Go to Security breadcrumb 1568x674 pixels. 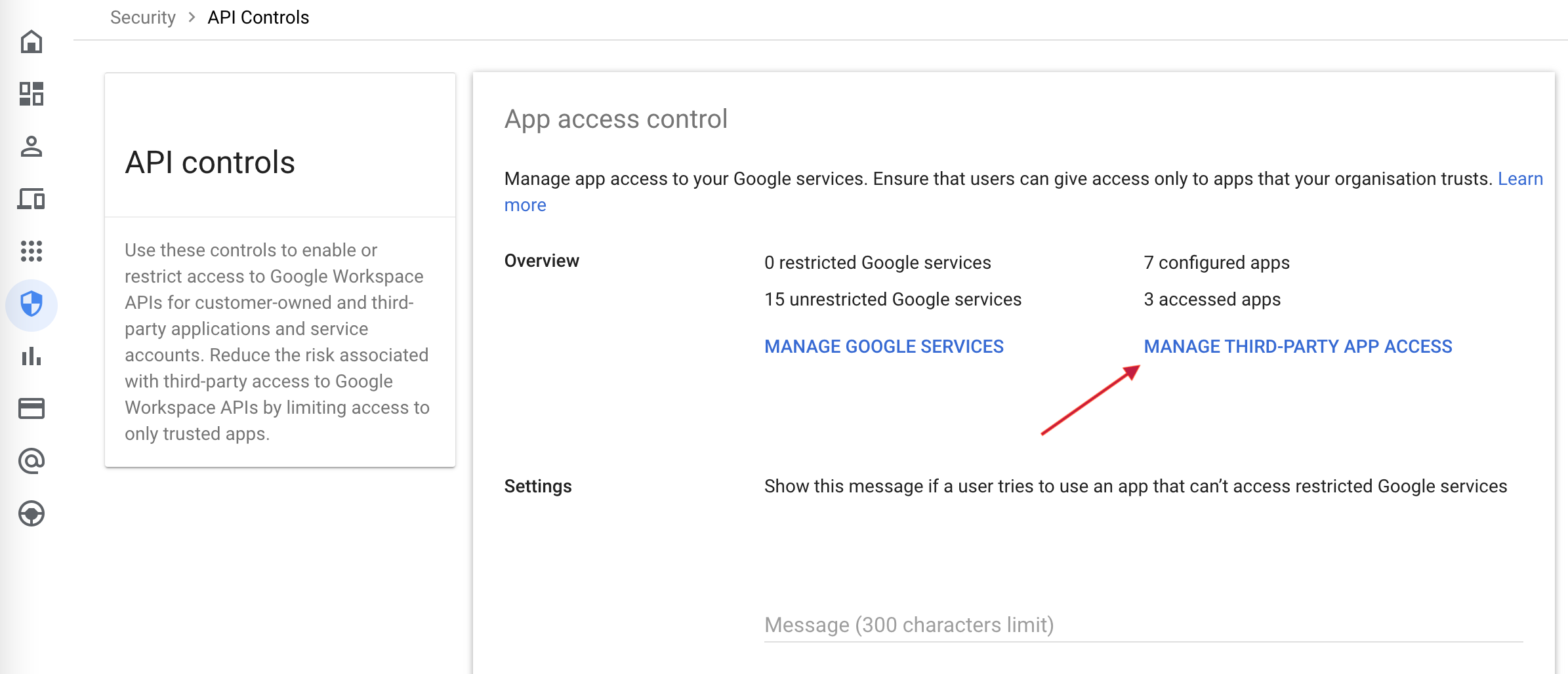(143, 18)
